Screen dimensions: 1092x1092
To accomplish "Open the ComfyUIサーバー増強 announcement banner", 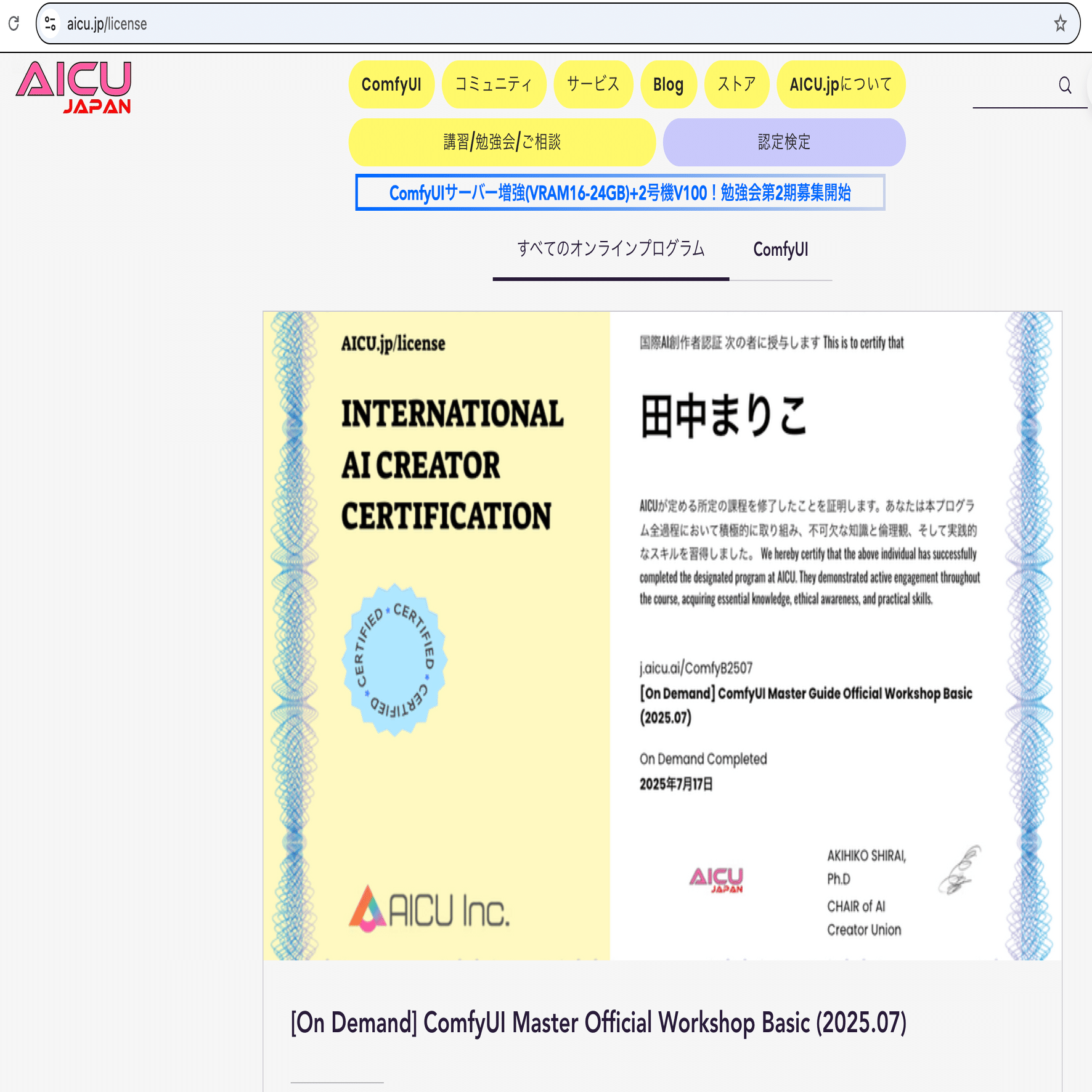I will pyautogui.click(x=620, y=193).
